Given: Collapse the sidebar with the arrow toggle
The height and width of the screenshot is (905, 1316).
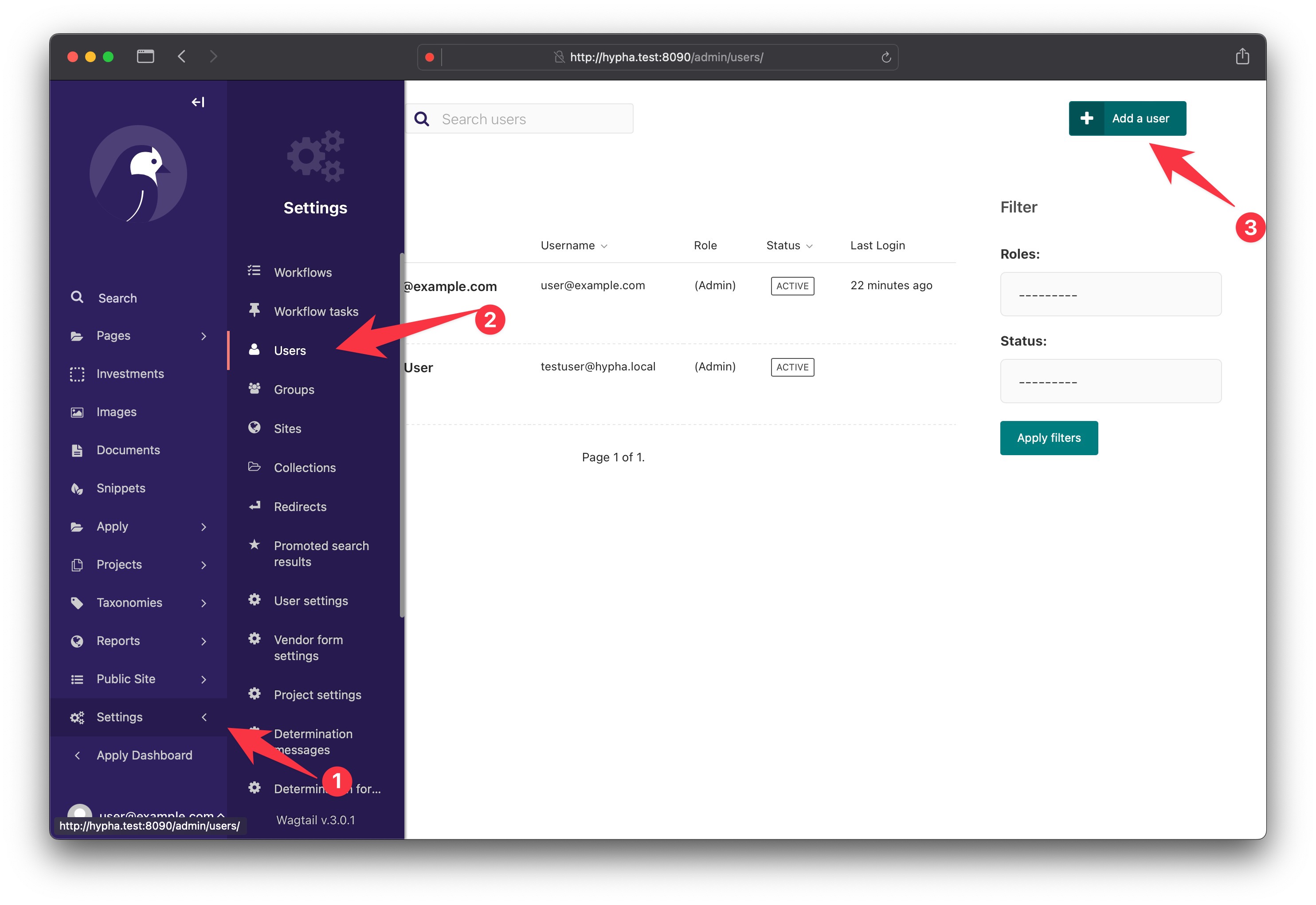Looking at the screenshot, I should [198, 102].
